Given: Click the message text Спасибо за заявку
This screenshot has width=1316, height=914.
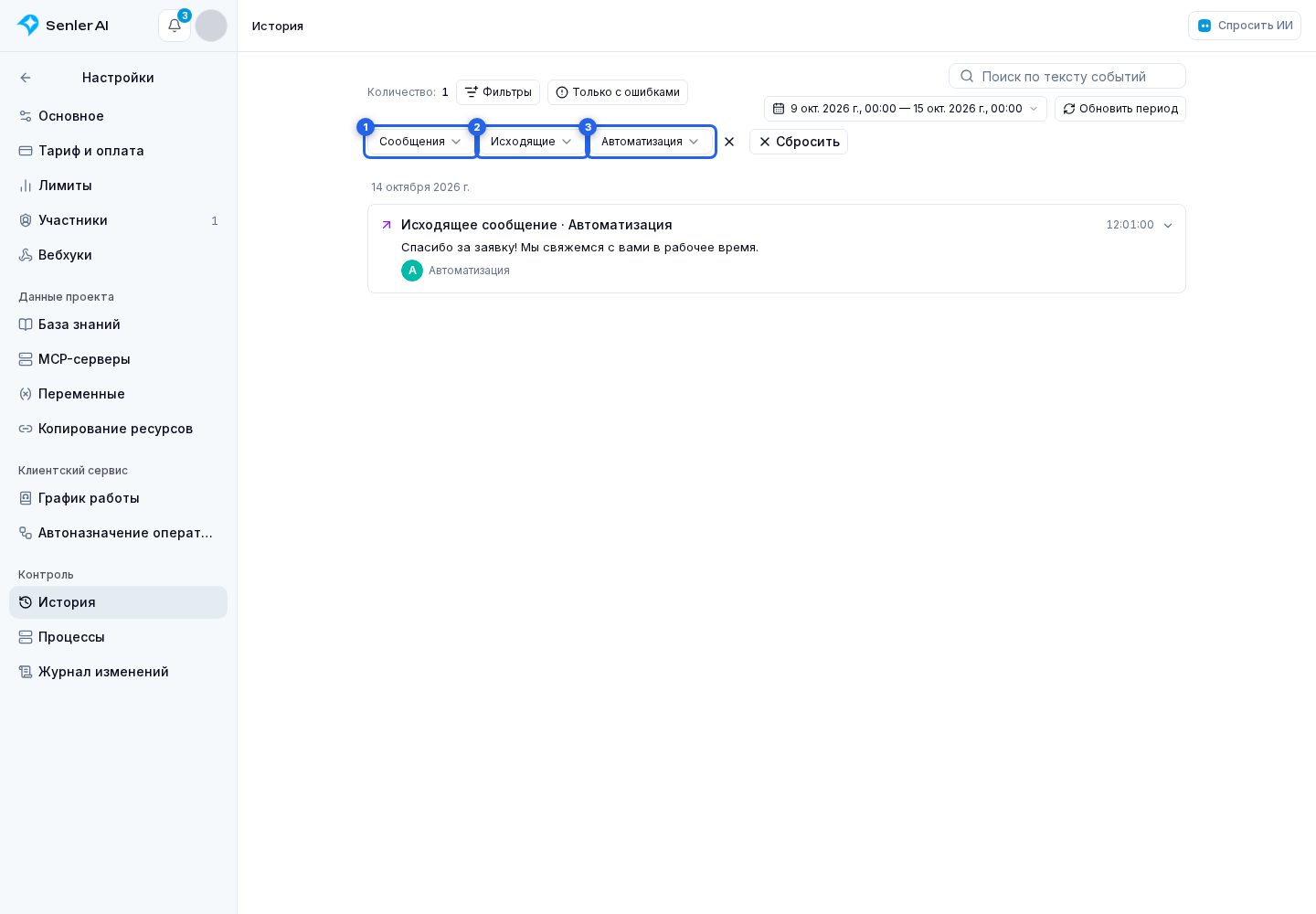Looking at the screenshot, I should click(579, 248).
